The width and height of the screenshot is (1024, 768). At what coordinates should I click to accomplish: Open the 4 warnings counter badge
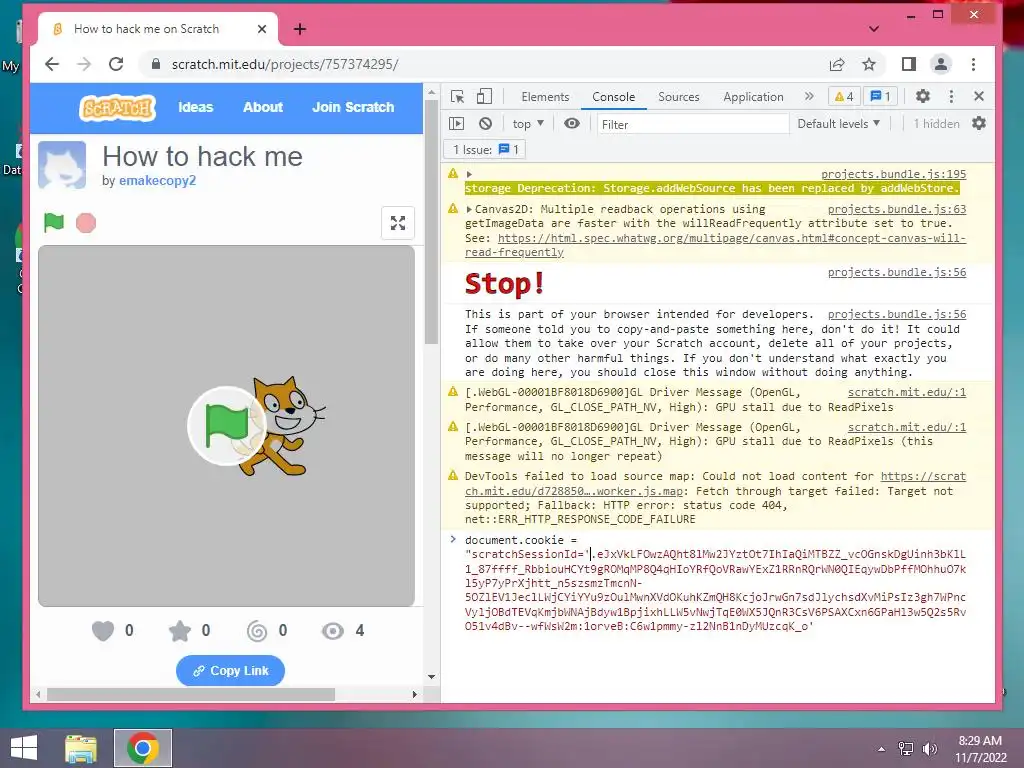coord(844,97)
